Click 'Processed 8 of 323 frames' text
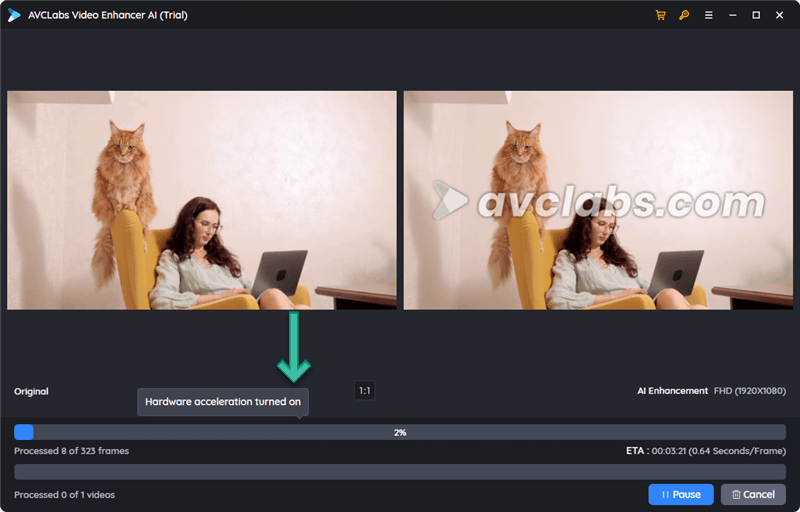 (71, 451)
